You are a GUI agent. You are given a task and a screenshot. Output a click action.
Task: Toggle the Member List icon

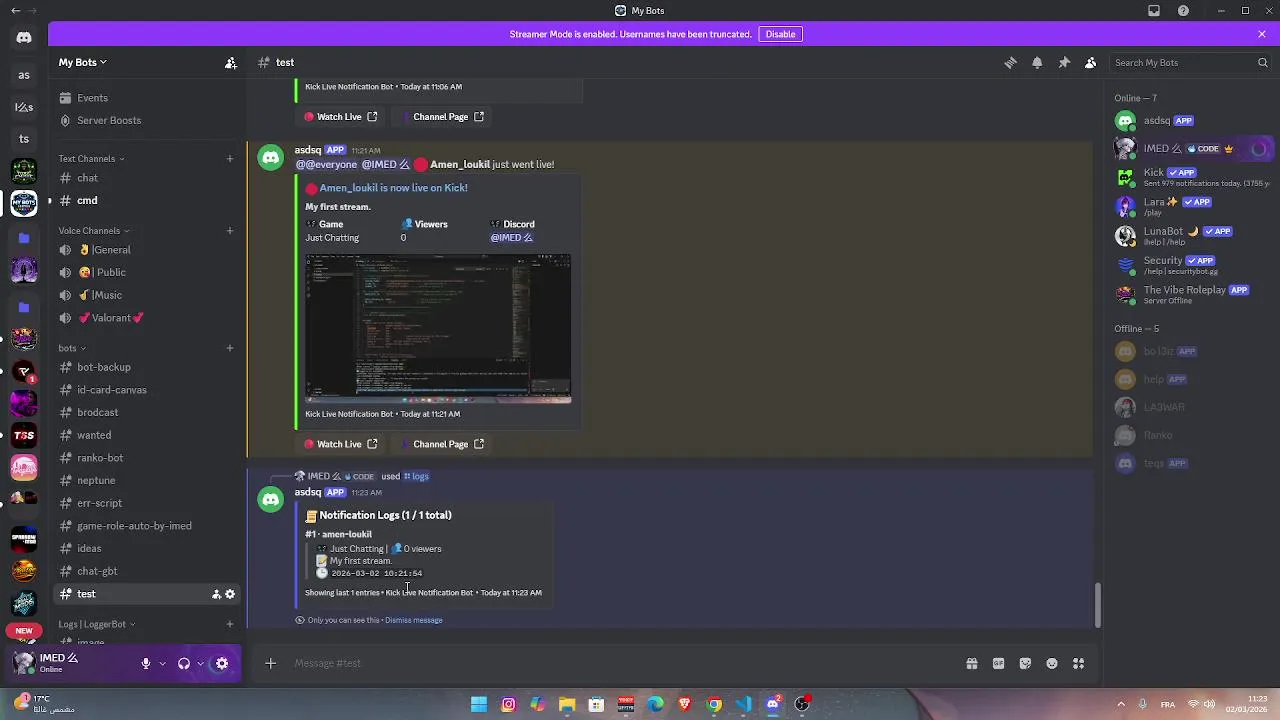[1091, 62]
